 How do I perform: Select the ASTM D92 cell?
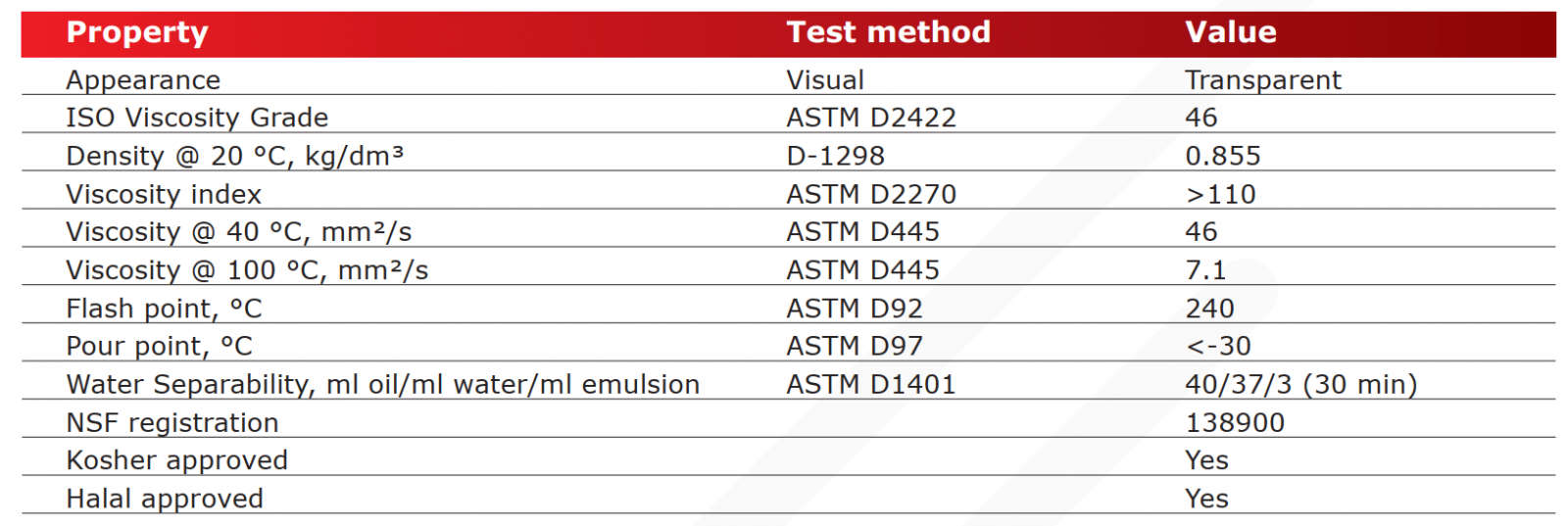854,309
